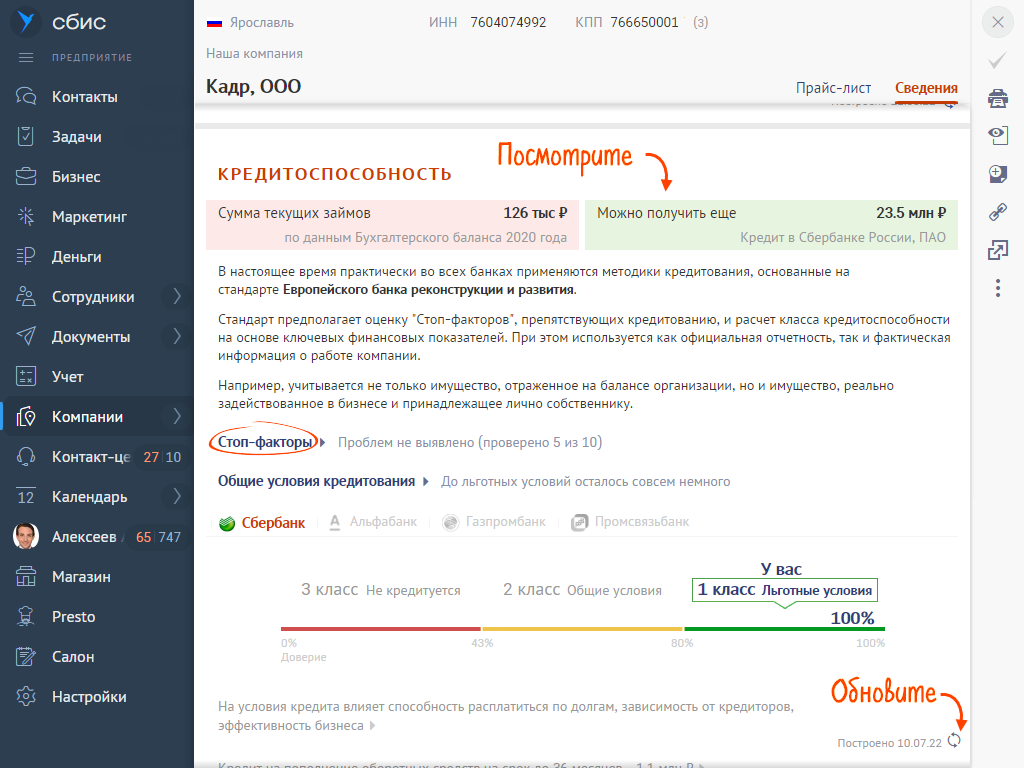Click the loan amount '126 тыс ₽'
Viewport: 1024px width, 768px height.
pos(536,213)
